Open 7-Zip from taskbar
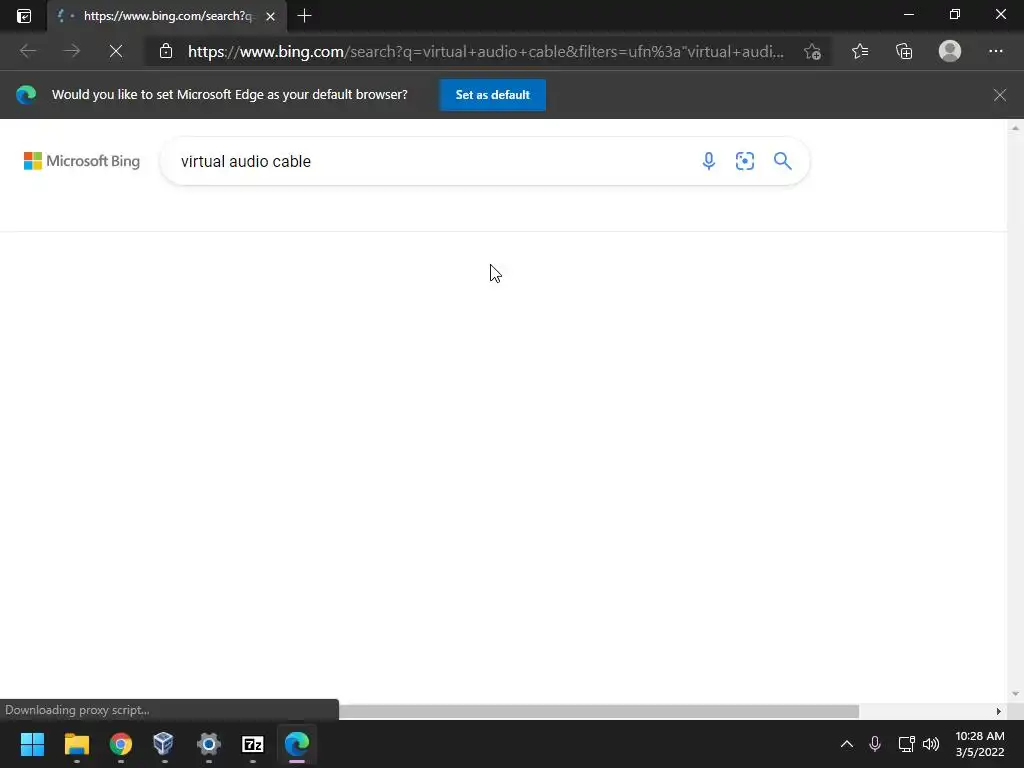Image resolution: width=1024 pixels, height=768 pixels. coord(253,744)
